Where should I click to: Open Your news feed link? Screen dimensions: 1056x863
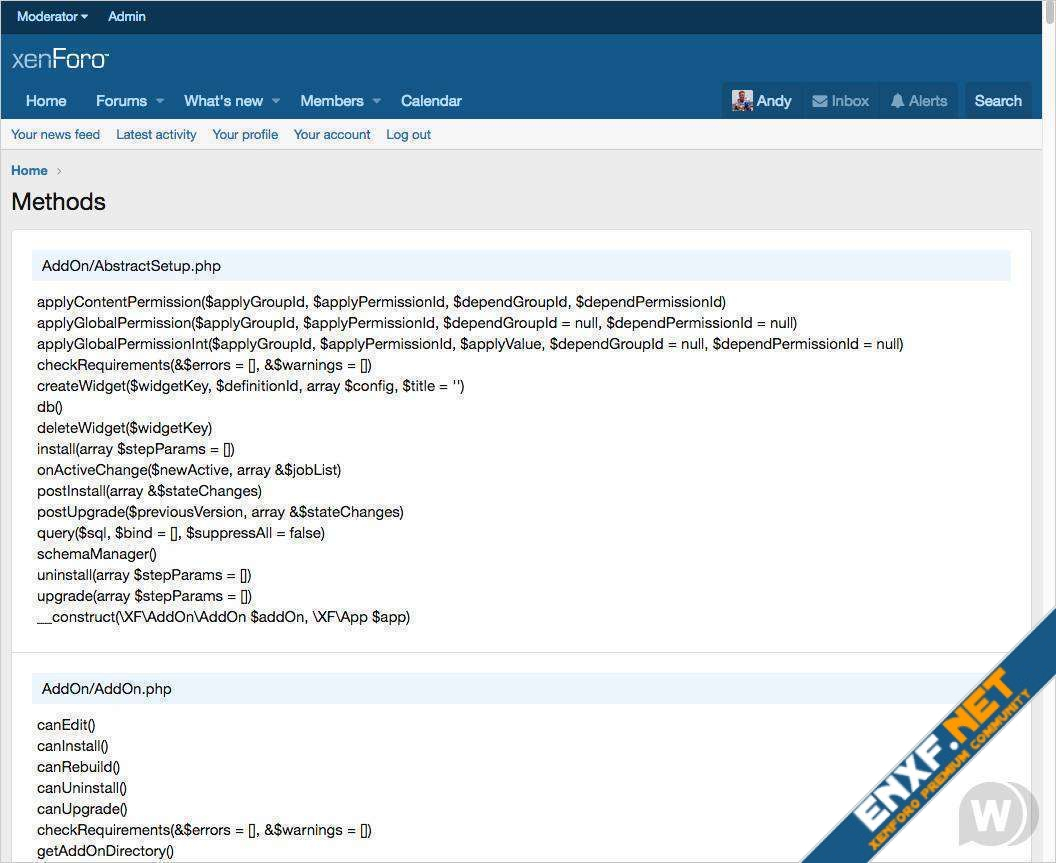[x=55, y=135]
